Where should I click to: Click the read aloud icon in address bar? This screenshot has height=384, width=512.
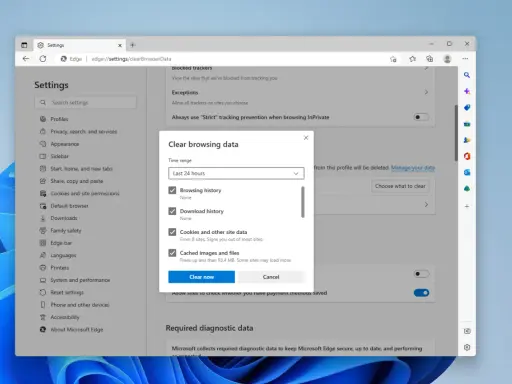click(393, 59)
